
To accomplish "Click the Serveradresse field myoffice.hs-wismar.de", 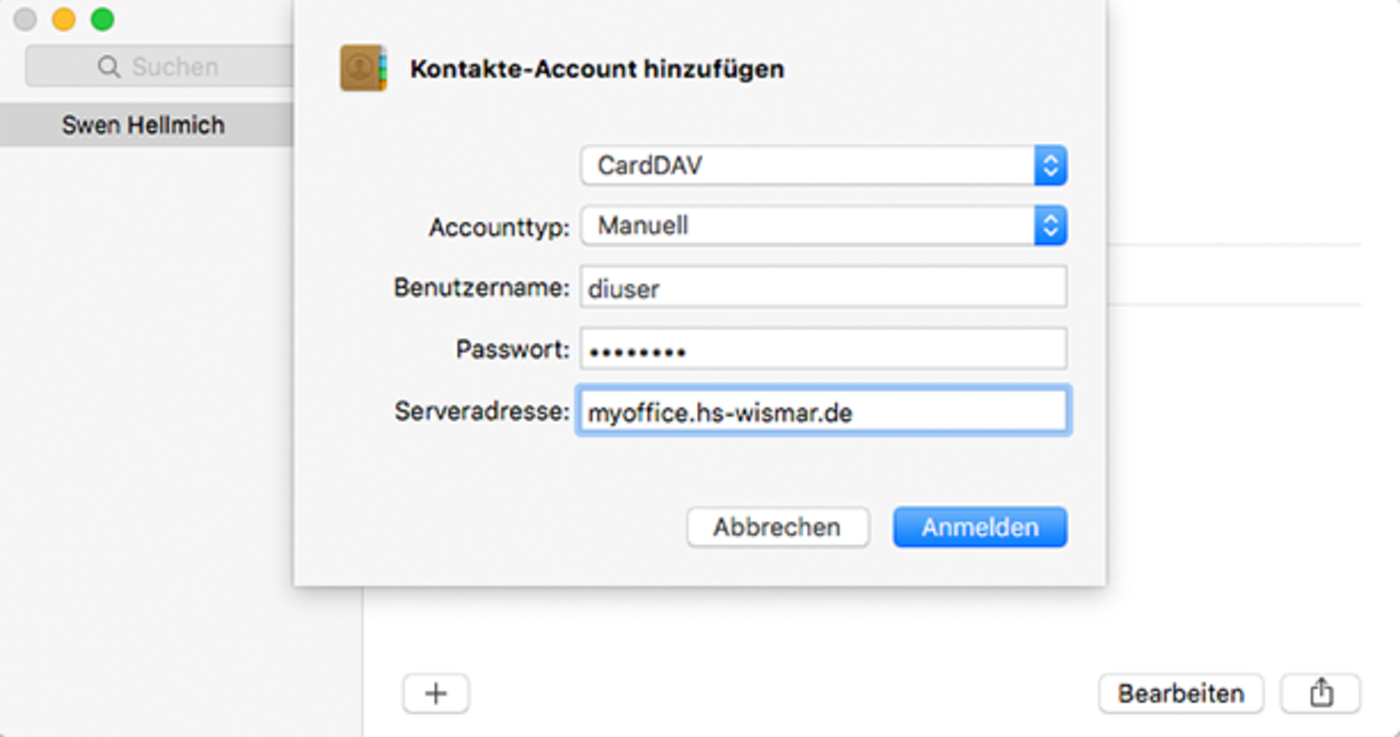I will (x=823, y=411).
